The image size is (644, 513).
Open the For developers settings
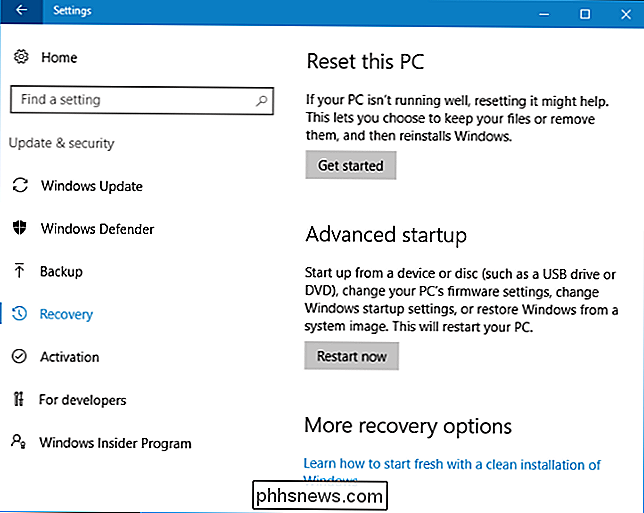(x=83, y=400)
